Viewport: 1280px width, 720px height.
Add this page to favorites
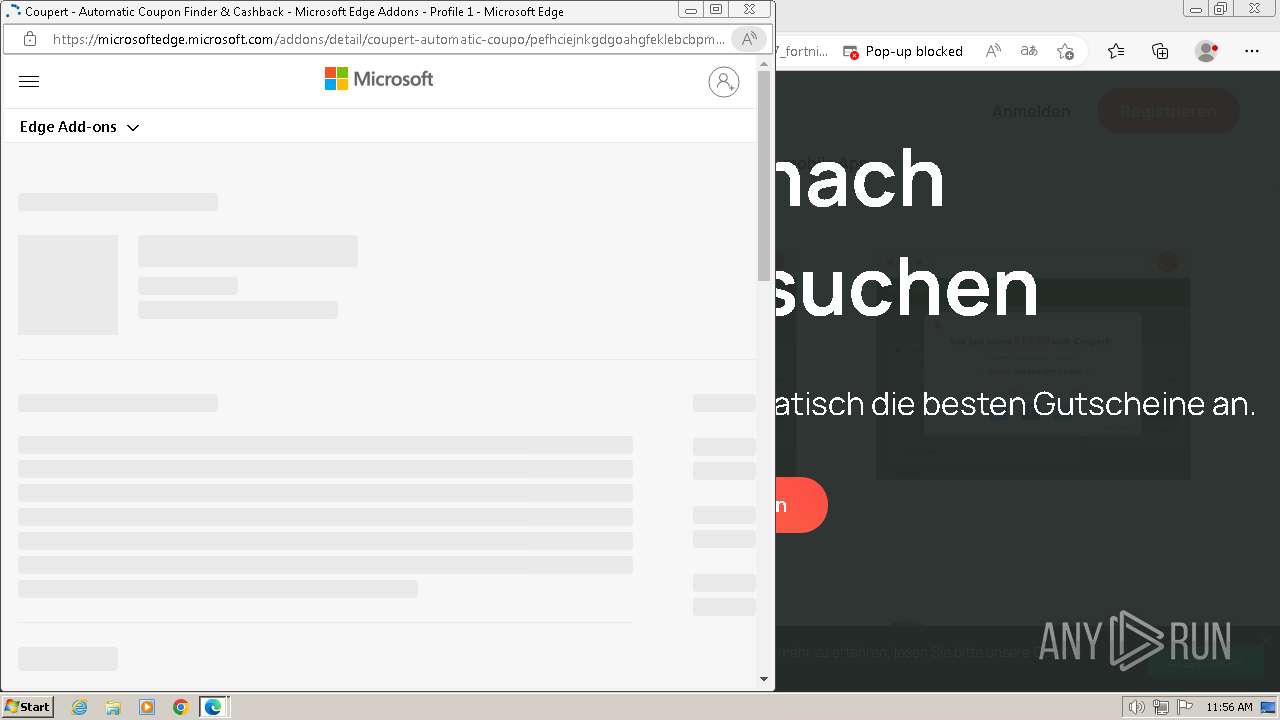click(x=1066, y=51)
